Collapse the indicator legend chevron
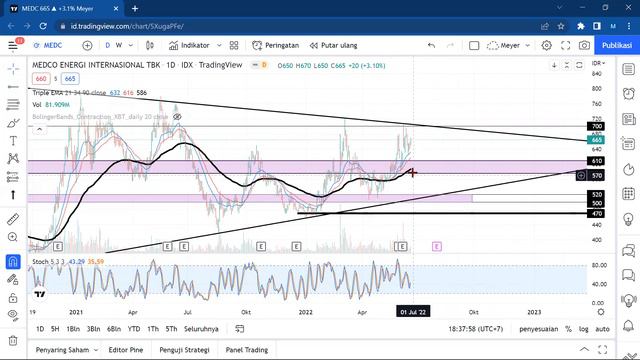This screenshot has height=360, width=640. click(40, 130)
